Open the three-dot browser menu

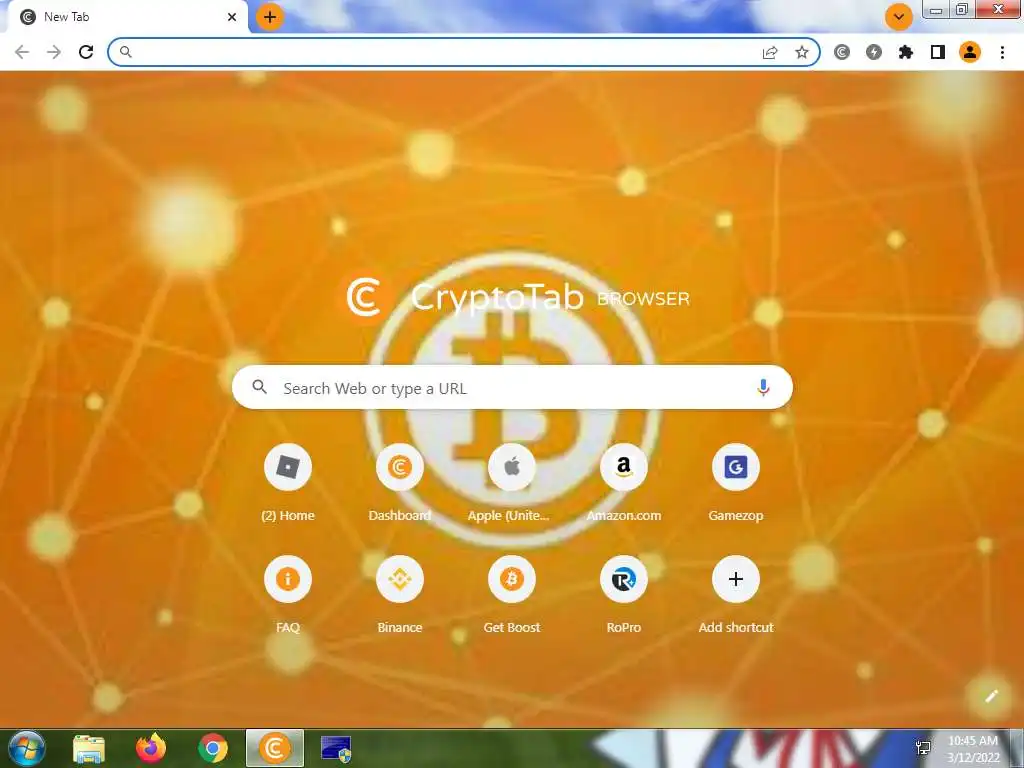1002,52
